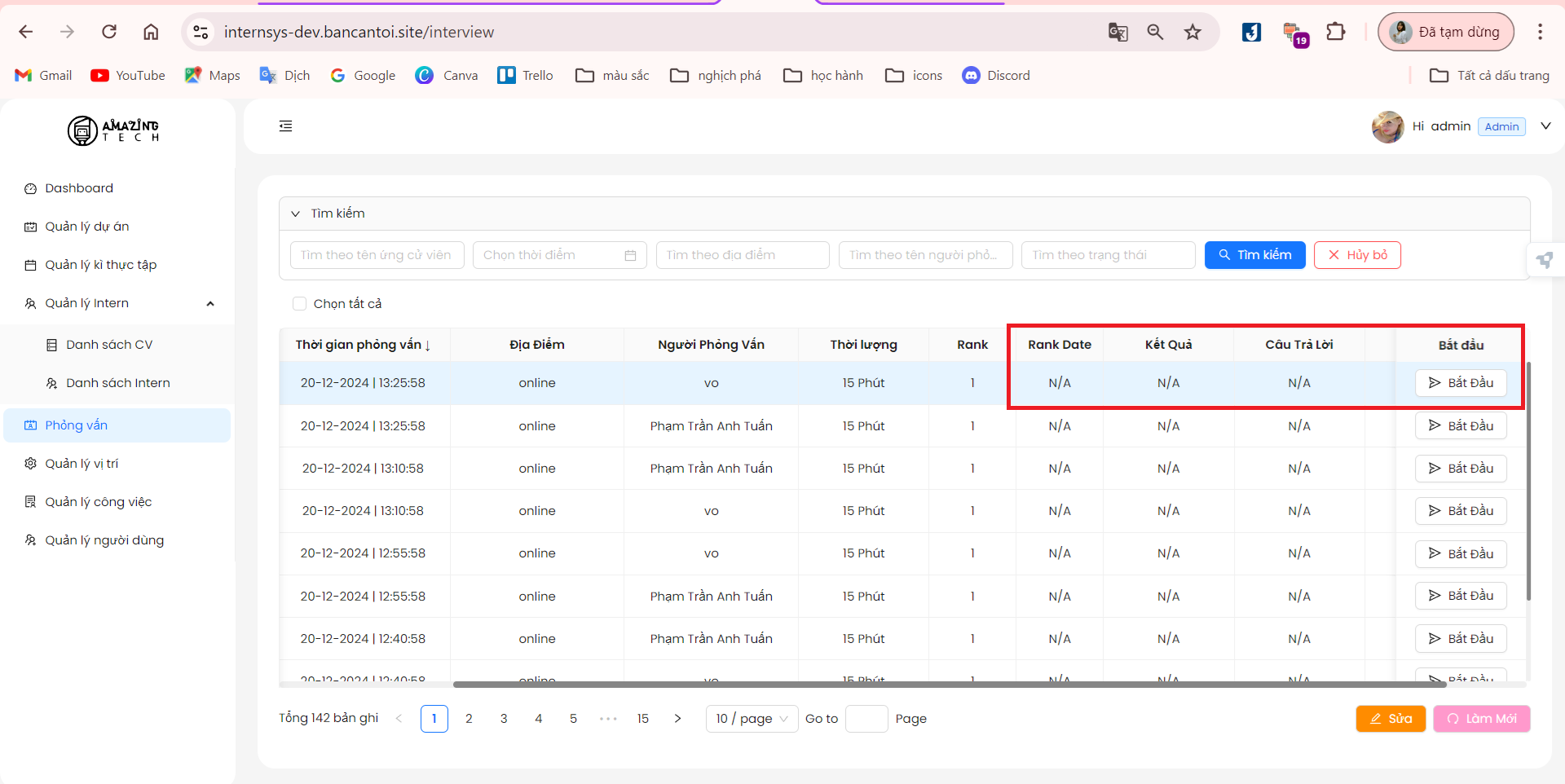Screen dimensions: 1565x784
Task: Tick the "Chọn tất cả" checkbox
Action: [x=299, y=304]
